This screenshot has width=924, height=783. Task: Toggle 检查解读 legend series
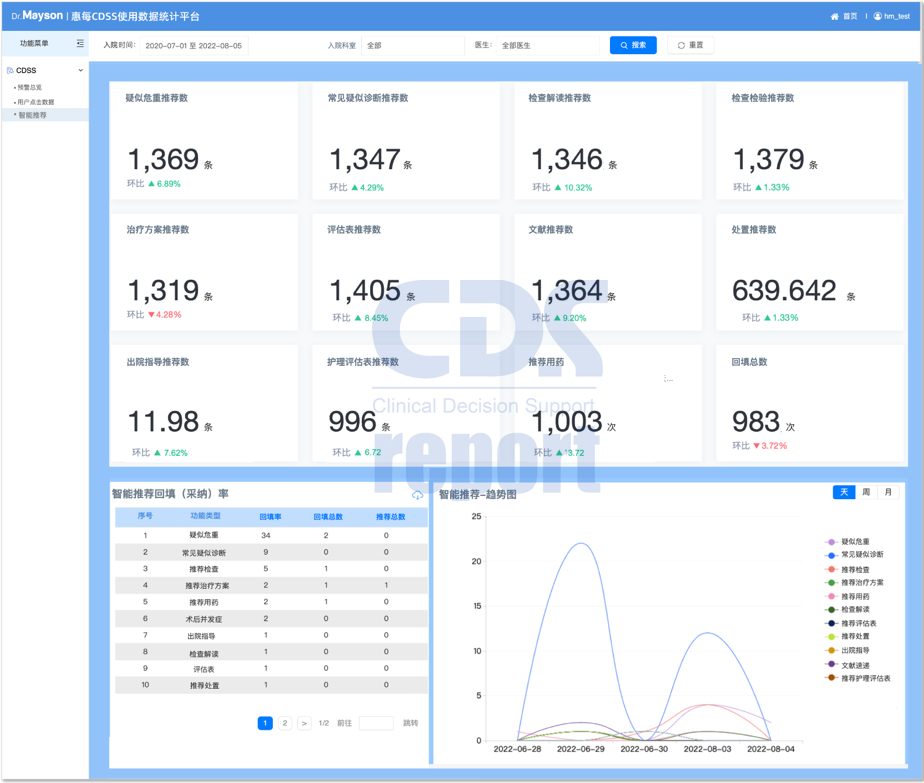(847, 609)
